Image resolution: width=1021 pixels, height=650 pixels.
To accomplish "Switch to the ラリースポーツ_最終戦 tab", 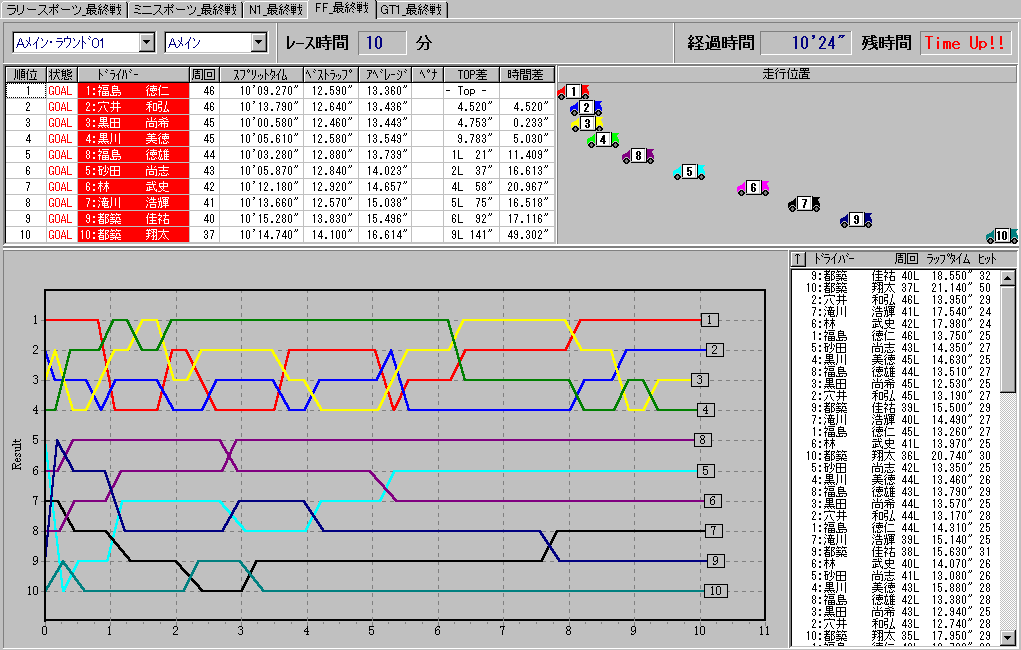I will click(64, 10).
